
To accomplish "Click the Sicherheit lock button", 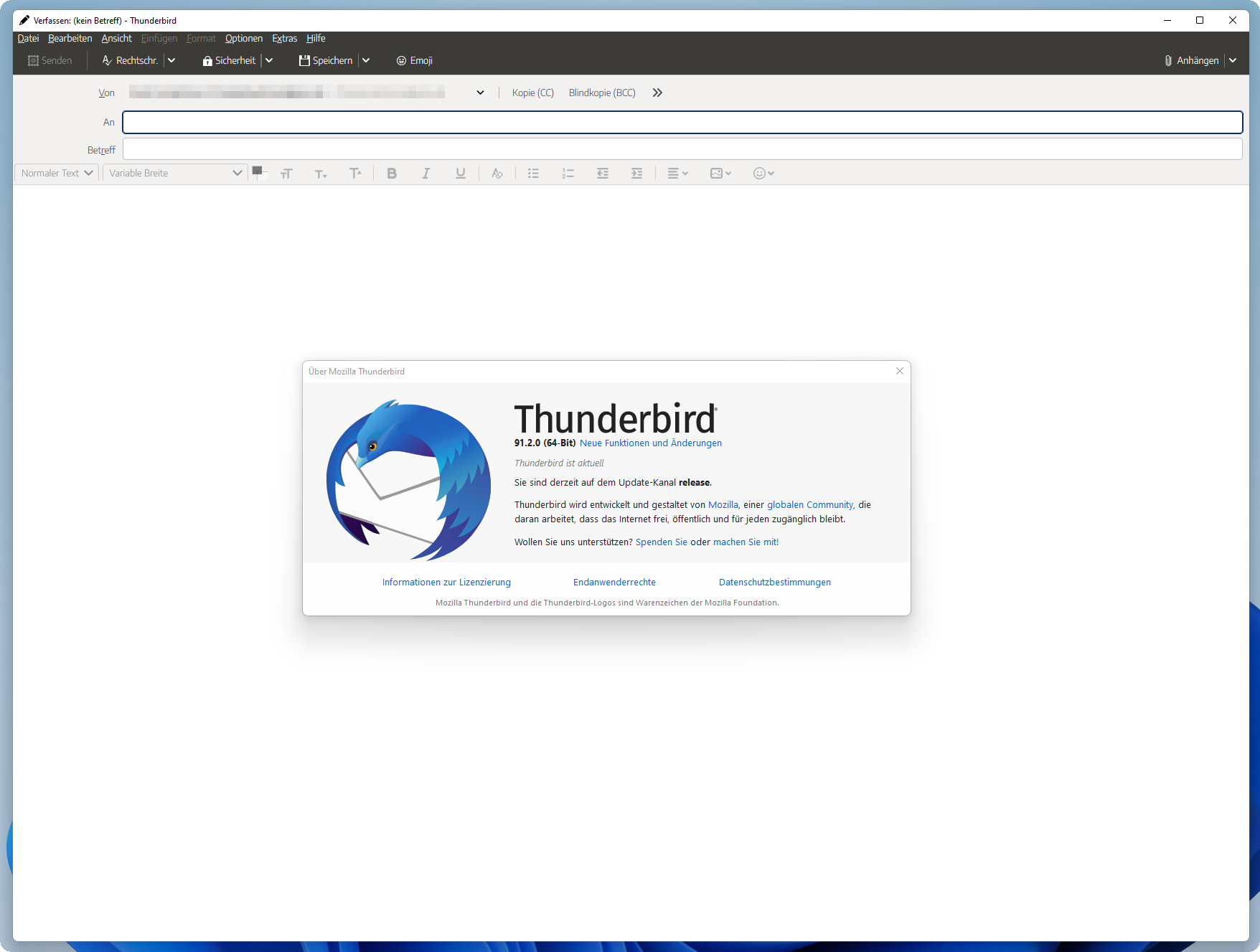I will (x=229, y=60).
